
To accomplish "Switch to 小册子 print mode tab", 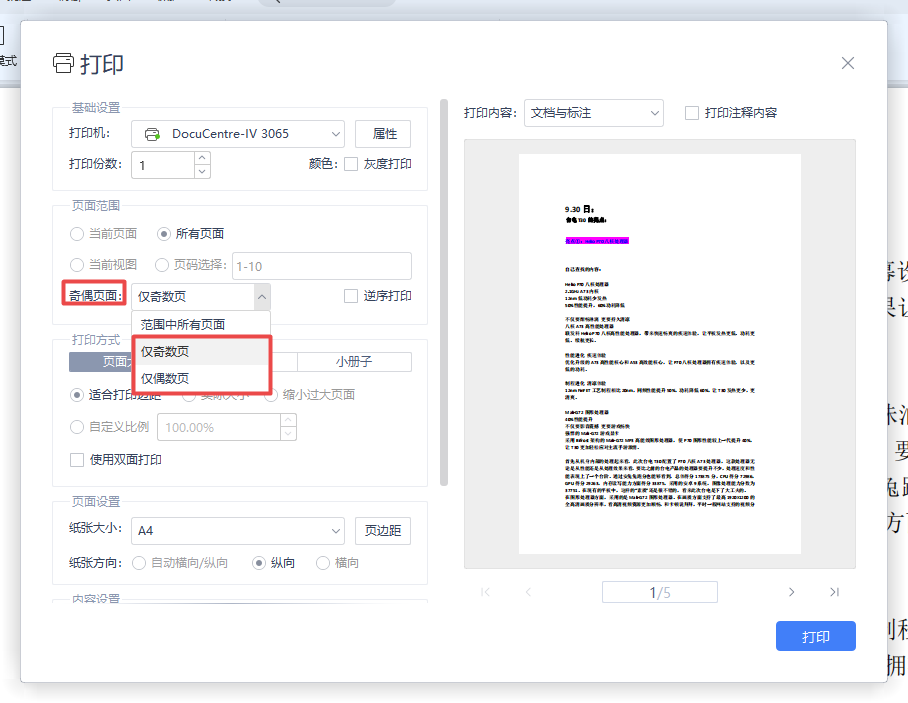I will [354, 362].
